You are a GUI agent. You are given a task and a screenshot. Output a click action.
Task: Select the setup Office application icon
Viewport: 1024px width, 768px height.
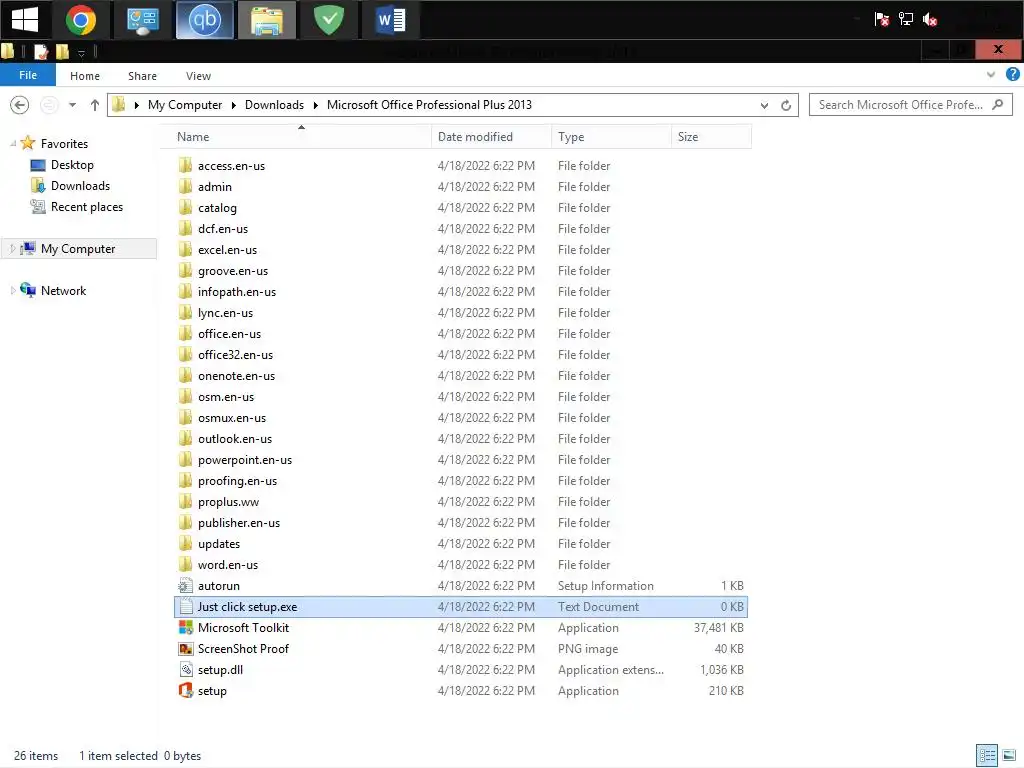tap(185, 690)
